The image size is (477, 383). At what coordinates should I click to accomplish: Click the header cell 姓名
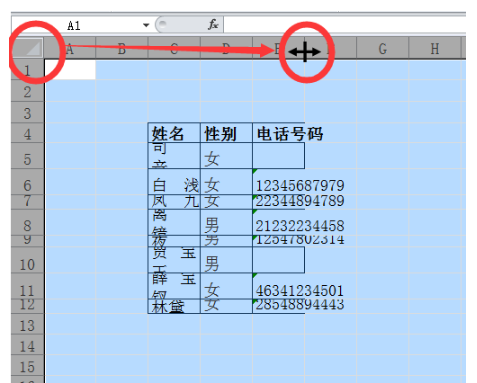(174, 133)
